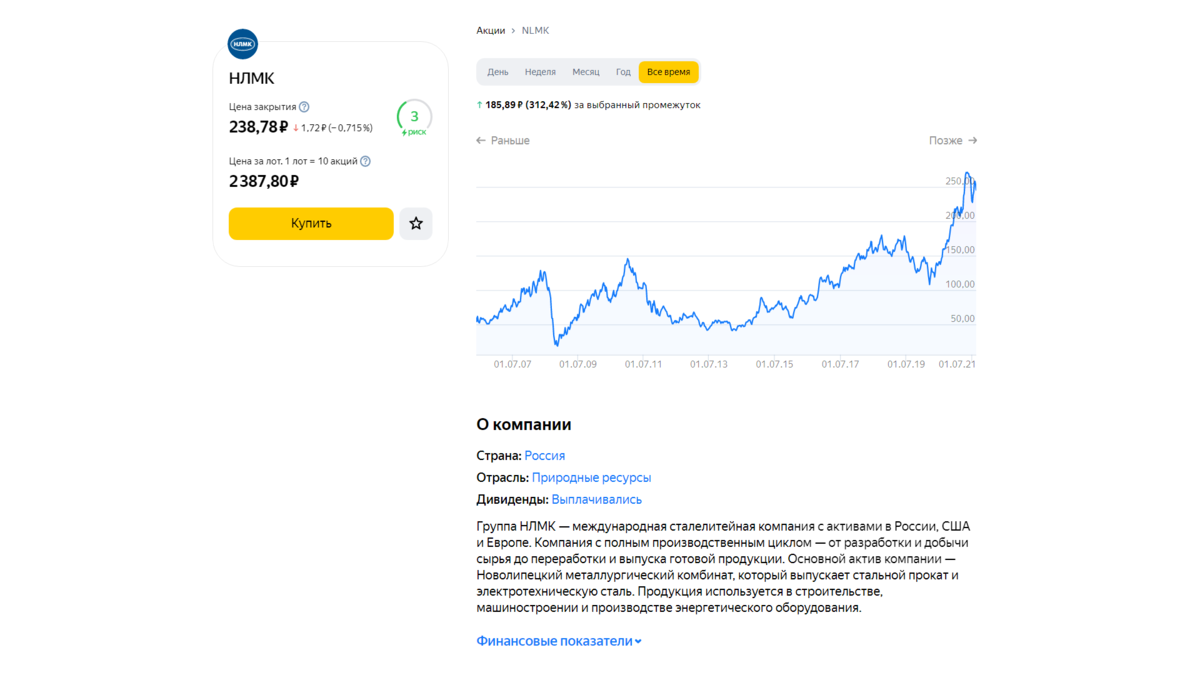
Task: Expand the Финансовые показатели section
Action: click(559, 641)
